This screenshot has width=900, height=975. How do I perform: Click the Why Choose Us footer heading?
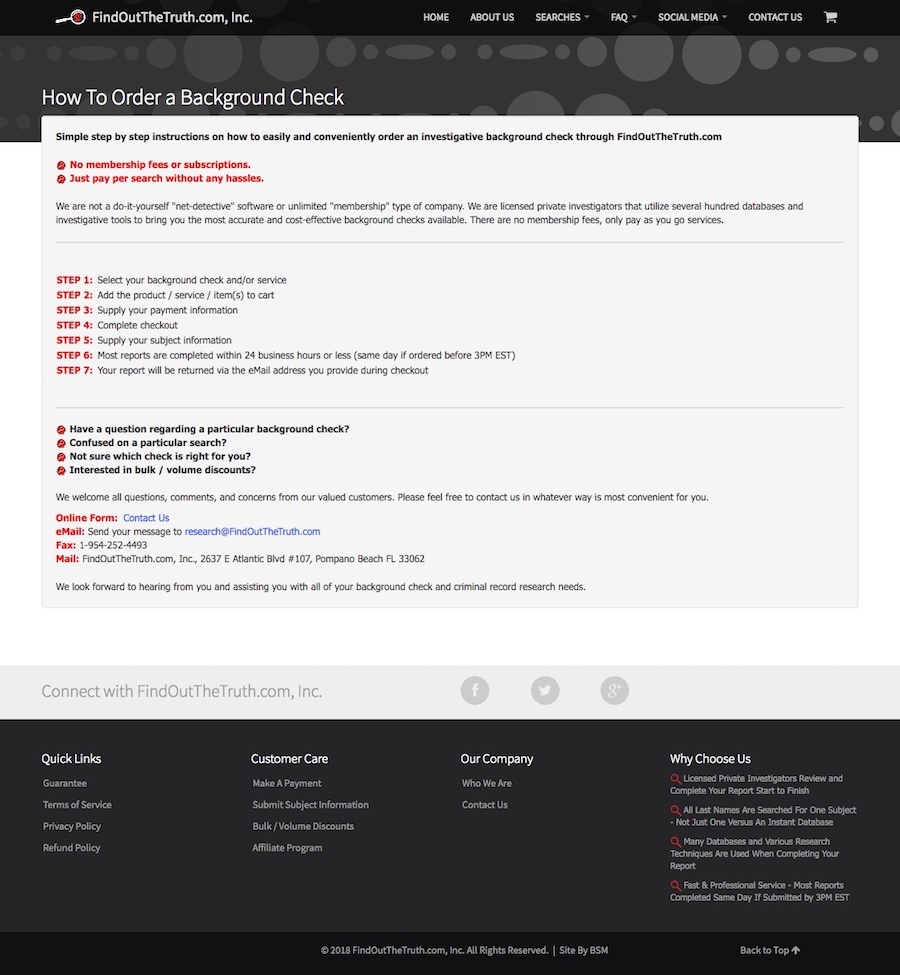(710, 759)
